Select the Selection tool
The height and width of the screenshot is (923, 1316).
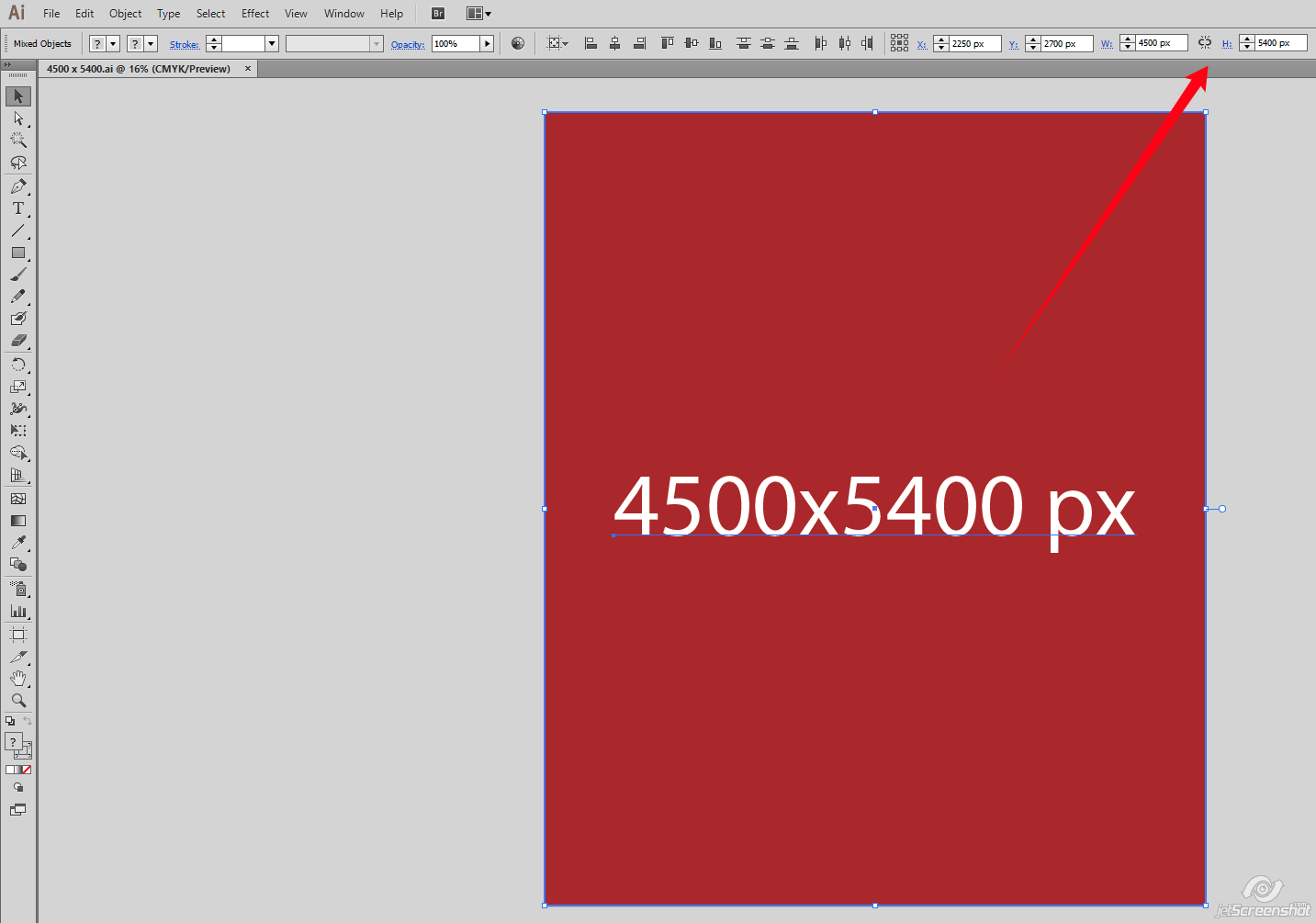click(18, 96)
